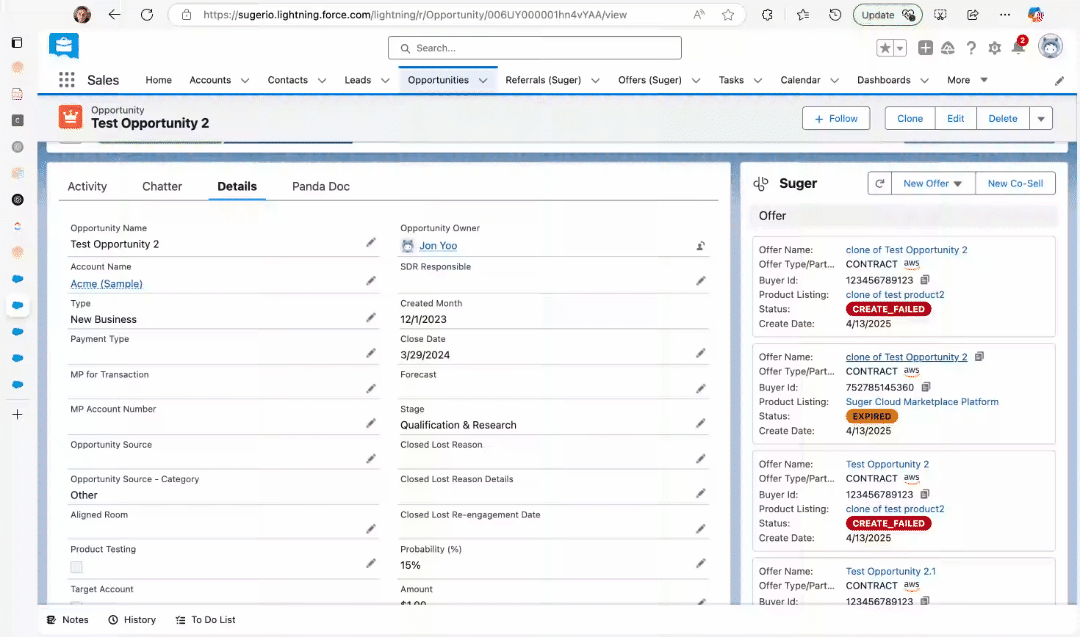Viewport: 1080px width, 637px height.
Task: Open browser extensions puzzle icon
Action: [767, 14]
